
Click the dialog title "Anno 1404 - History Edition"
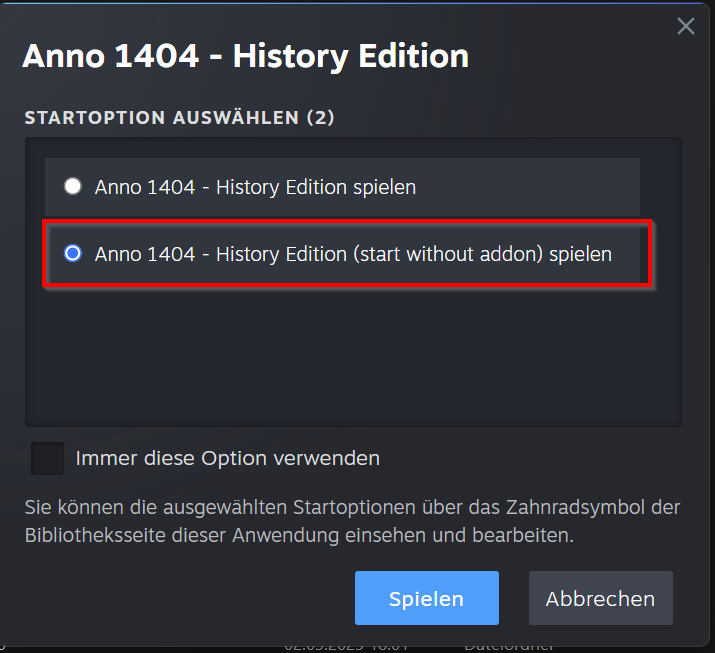[x=245, y=56]
